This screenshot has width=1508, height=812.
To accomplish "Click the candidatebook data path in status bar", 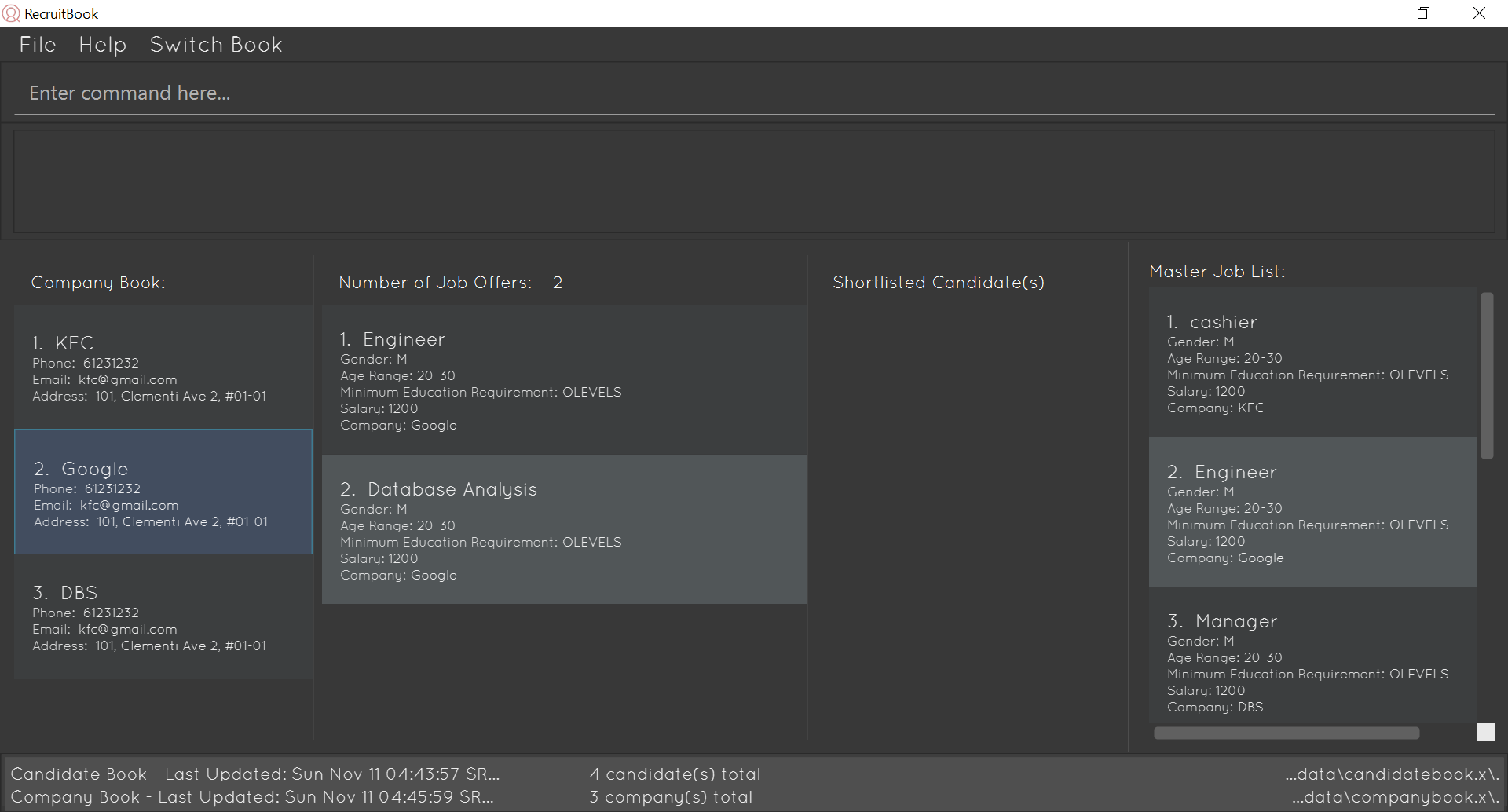I will (1393, 774).
